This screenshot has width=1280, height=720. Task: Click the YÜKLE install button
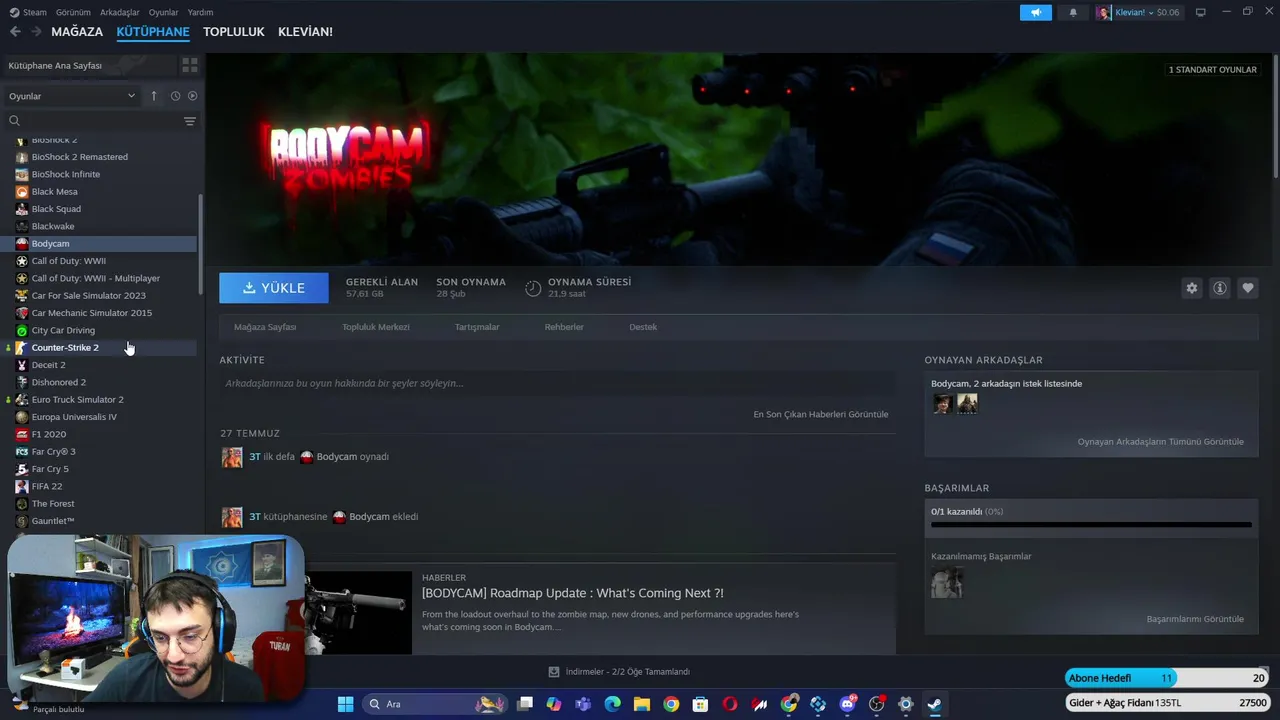coord(274,288)
